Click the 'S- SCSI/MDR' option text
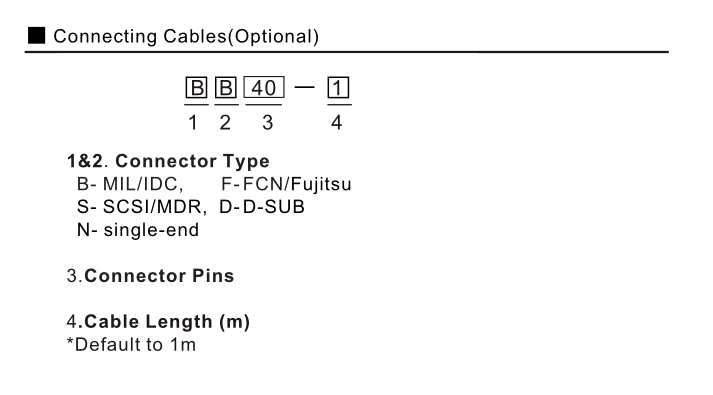 coord(141,207)
